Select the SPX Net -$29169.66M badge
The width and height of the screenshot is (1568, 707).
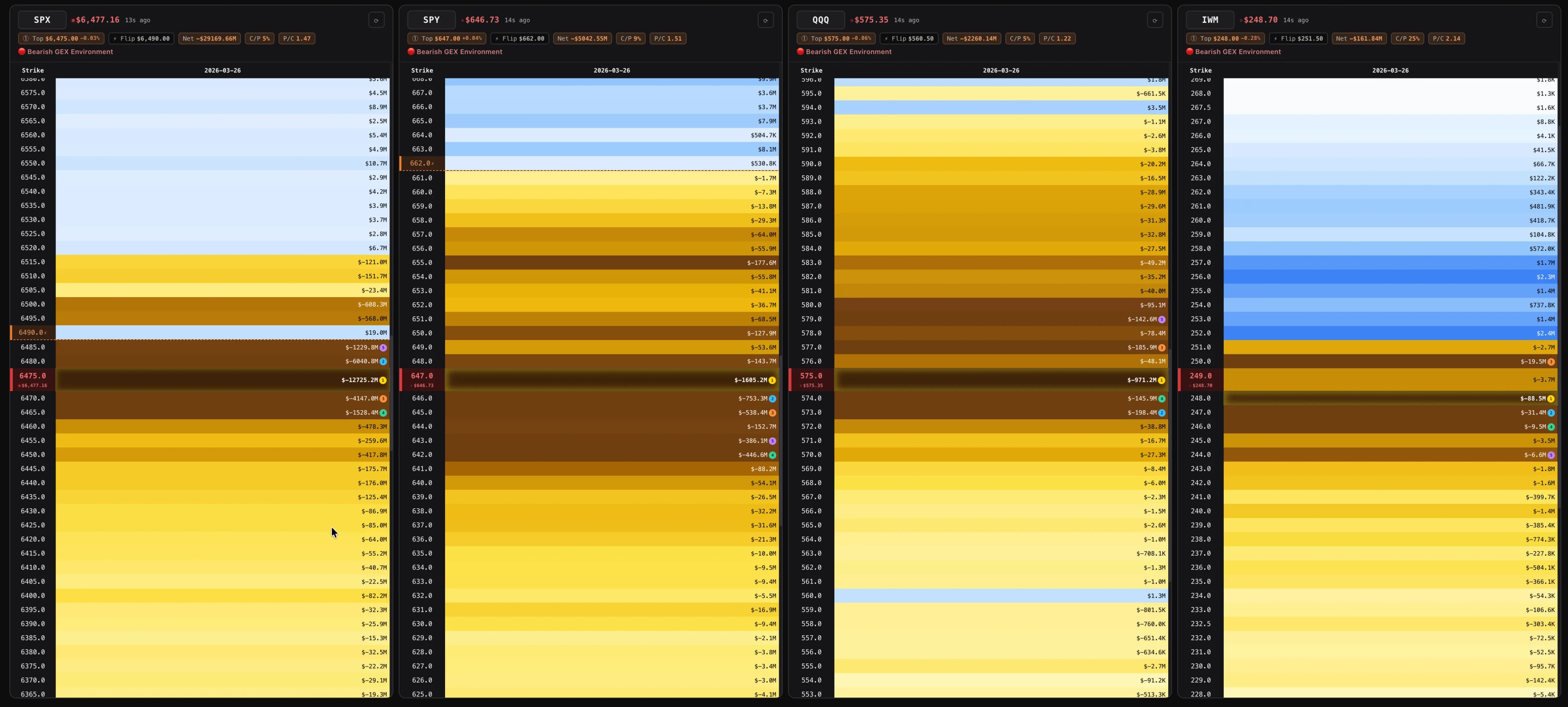coord(209,38)
